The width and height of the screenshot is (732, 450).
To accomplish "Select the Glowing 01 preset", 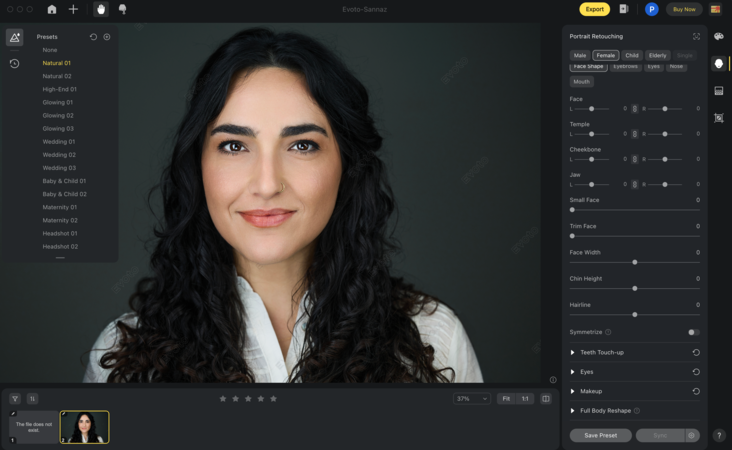I will (x=57, y=102).
